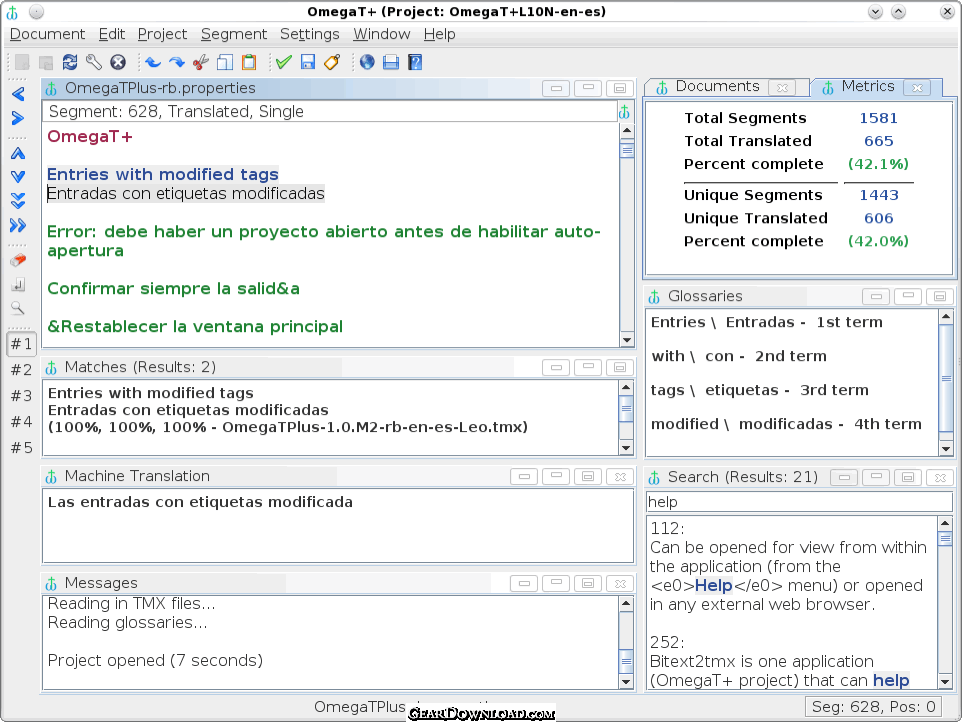This screenshot has height=722, width=962.
Task: Click machine translation 'Las entradas con etiquetas modificada'
Action: pos(200,502)
